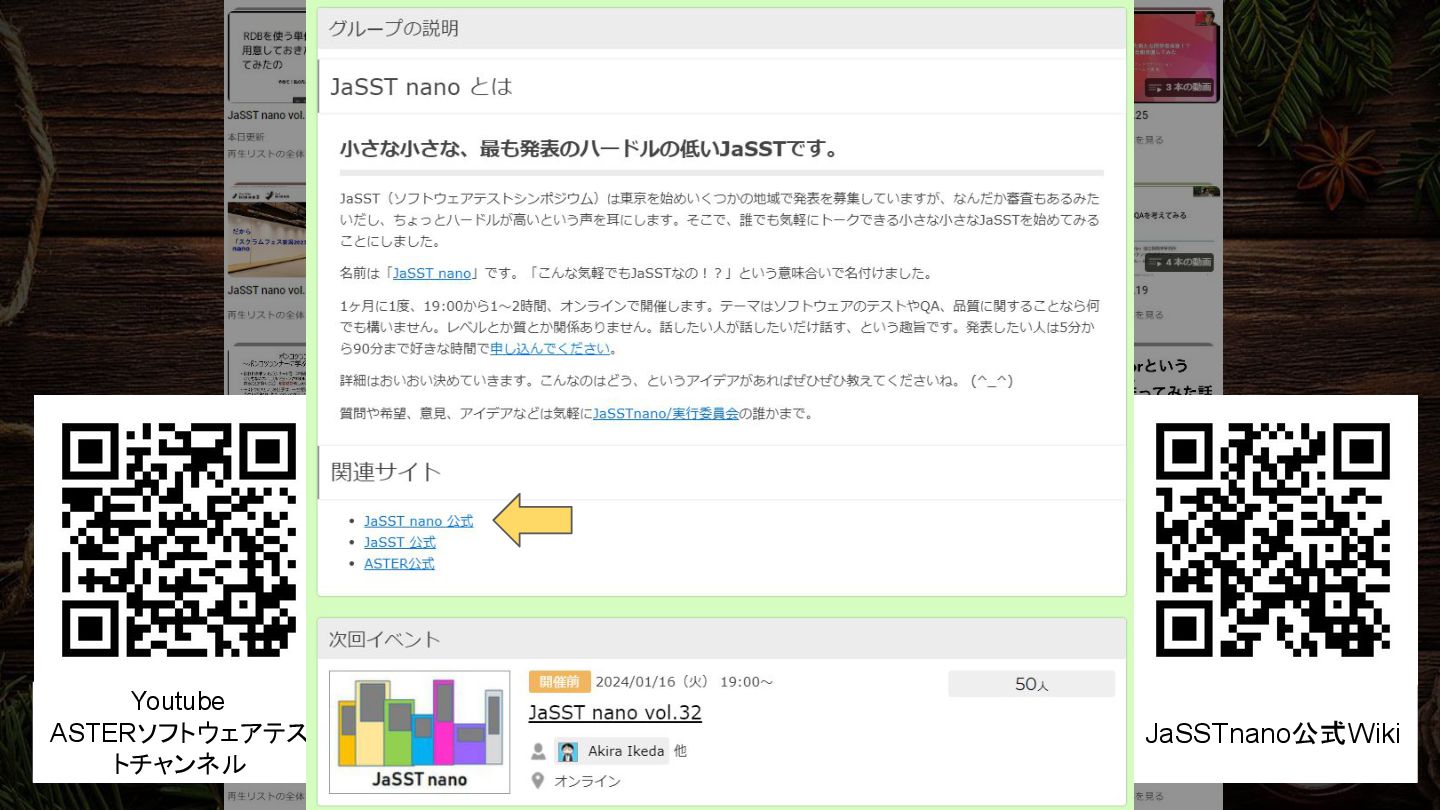Click the JaSST nano event thumbnail image
This screenshot has height=810, width=1440.
click(419, 732)
